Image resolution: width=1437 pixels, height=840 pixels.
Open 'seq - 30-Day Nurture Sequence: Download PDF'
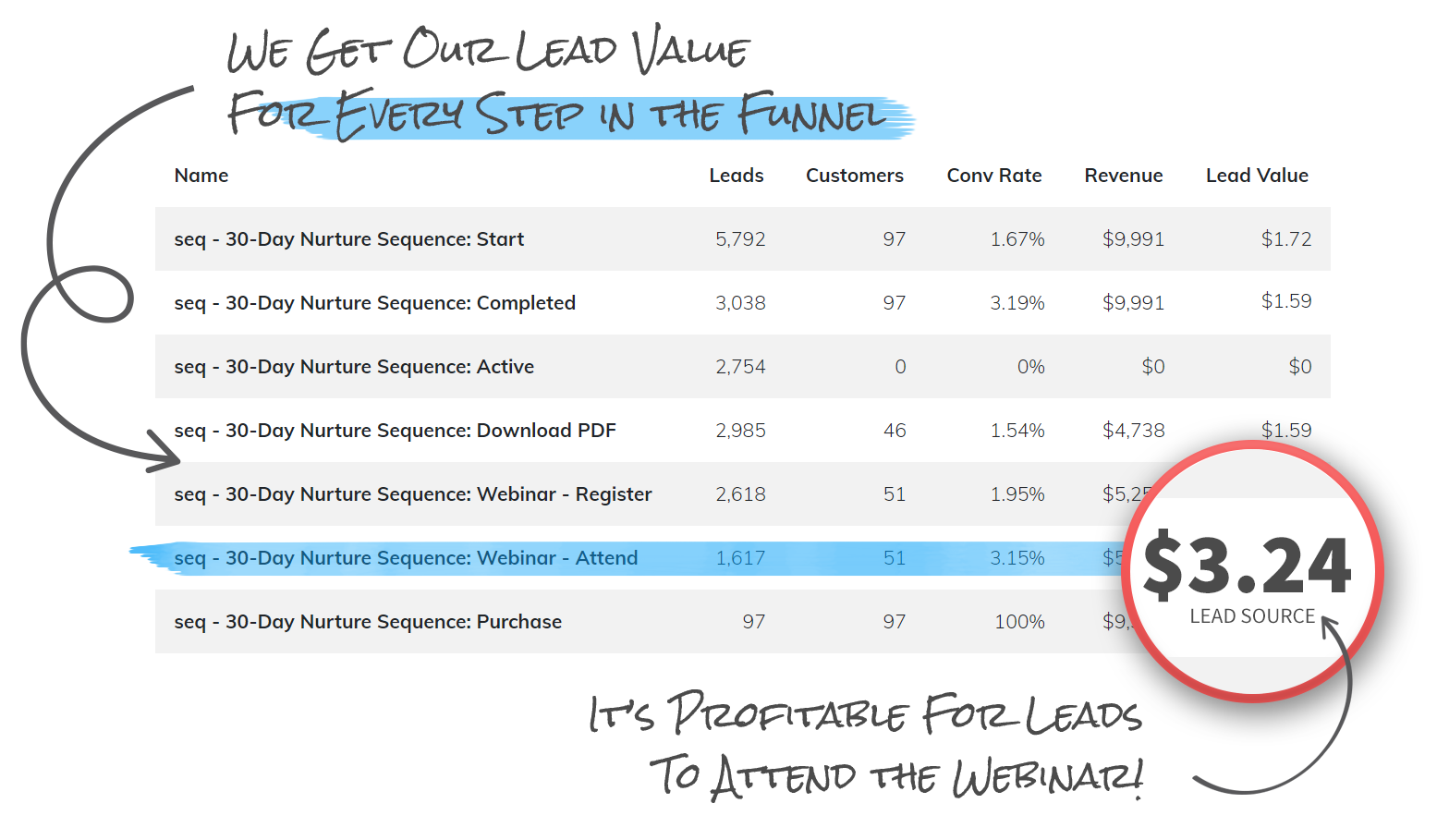[x=396, y=430]
